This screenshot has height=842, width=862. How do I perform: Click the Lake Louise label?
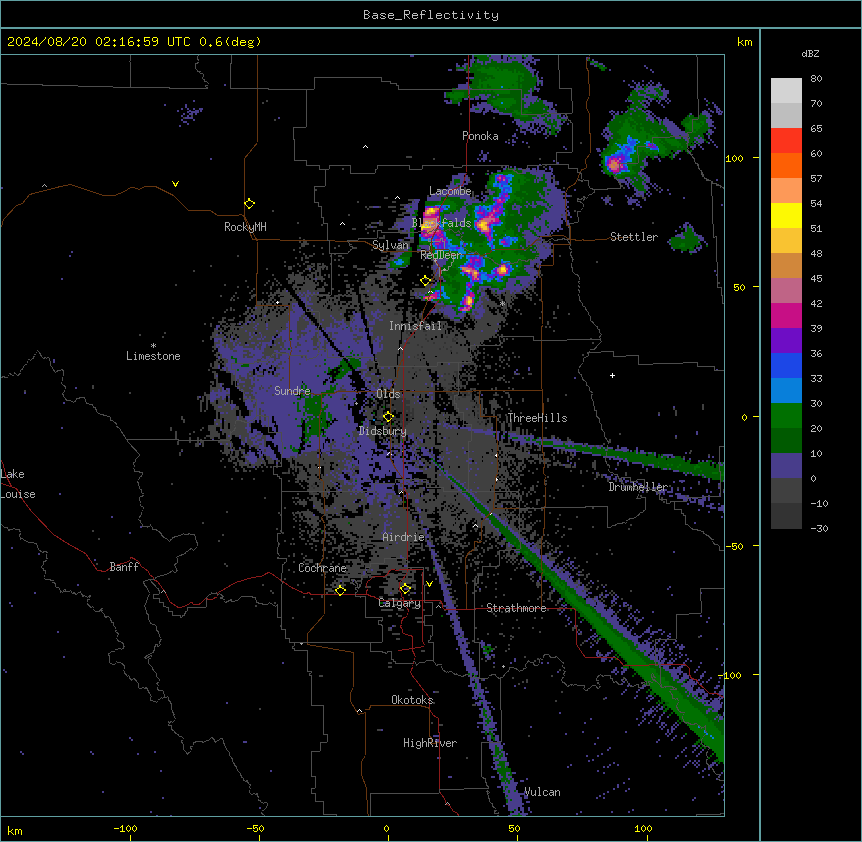click(18, 484)
